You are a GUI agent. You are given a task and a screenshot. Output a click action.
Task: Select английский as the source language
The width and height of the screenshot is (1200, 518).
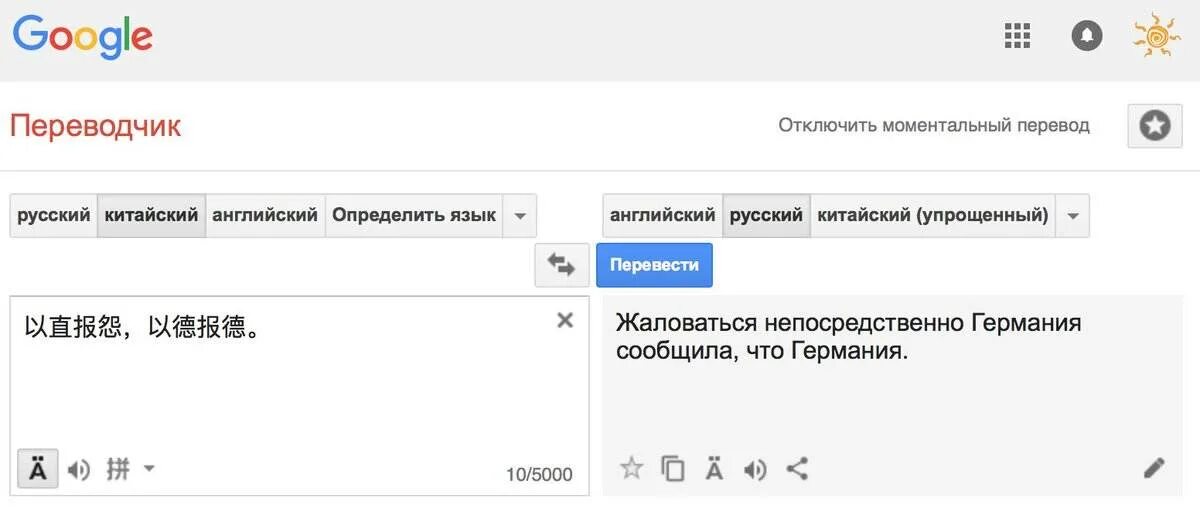click(x=265, y=215)
